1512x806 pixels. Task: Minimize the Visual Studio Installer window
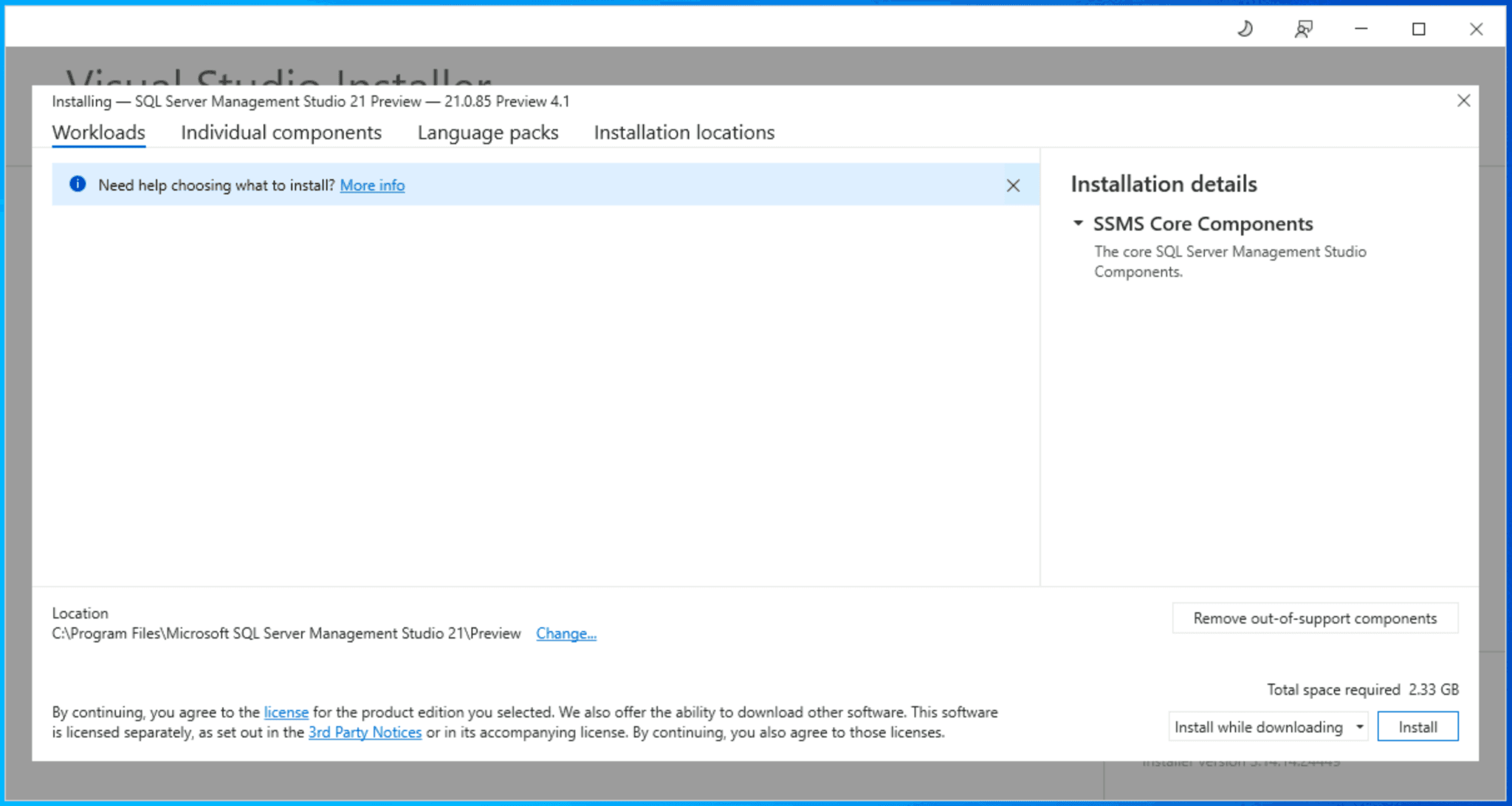click(1359, 30)
